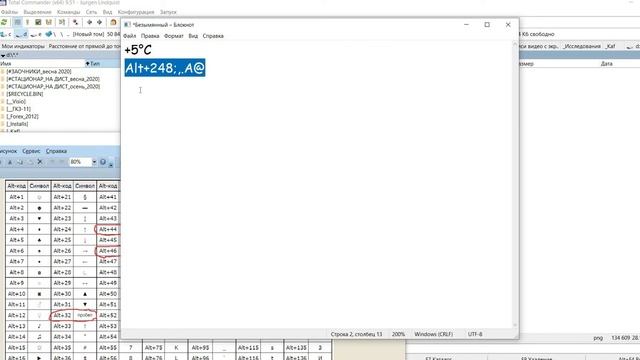Select folder [#СТАЦИОНАР_НА ДИСТ_осень_2020]

pos(53,87)
